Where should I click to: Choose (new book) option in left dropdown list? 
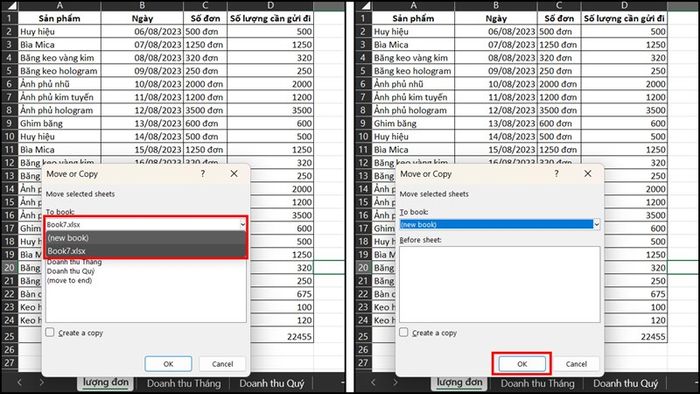146,238
